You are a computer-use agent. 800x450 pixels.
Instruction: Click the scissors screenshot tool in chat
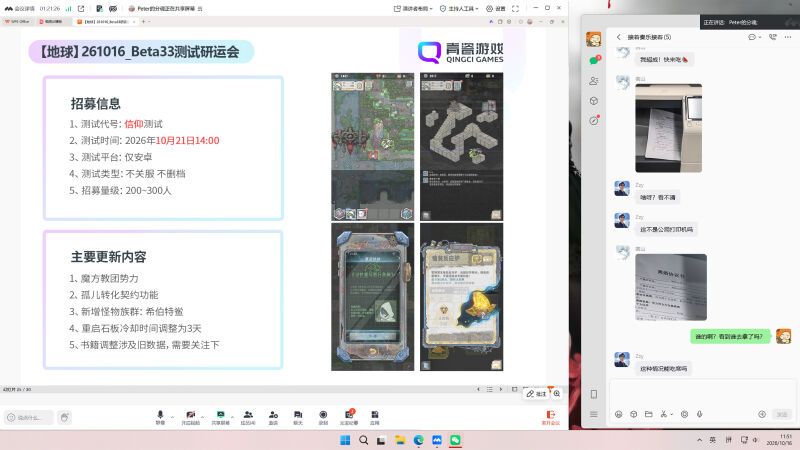pyautogui.click(x=664, y=414)
